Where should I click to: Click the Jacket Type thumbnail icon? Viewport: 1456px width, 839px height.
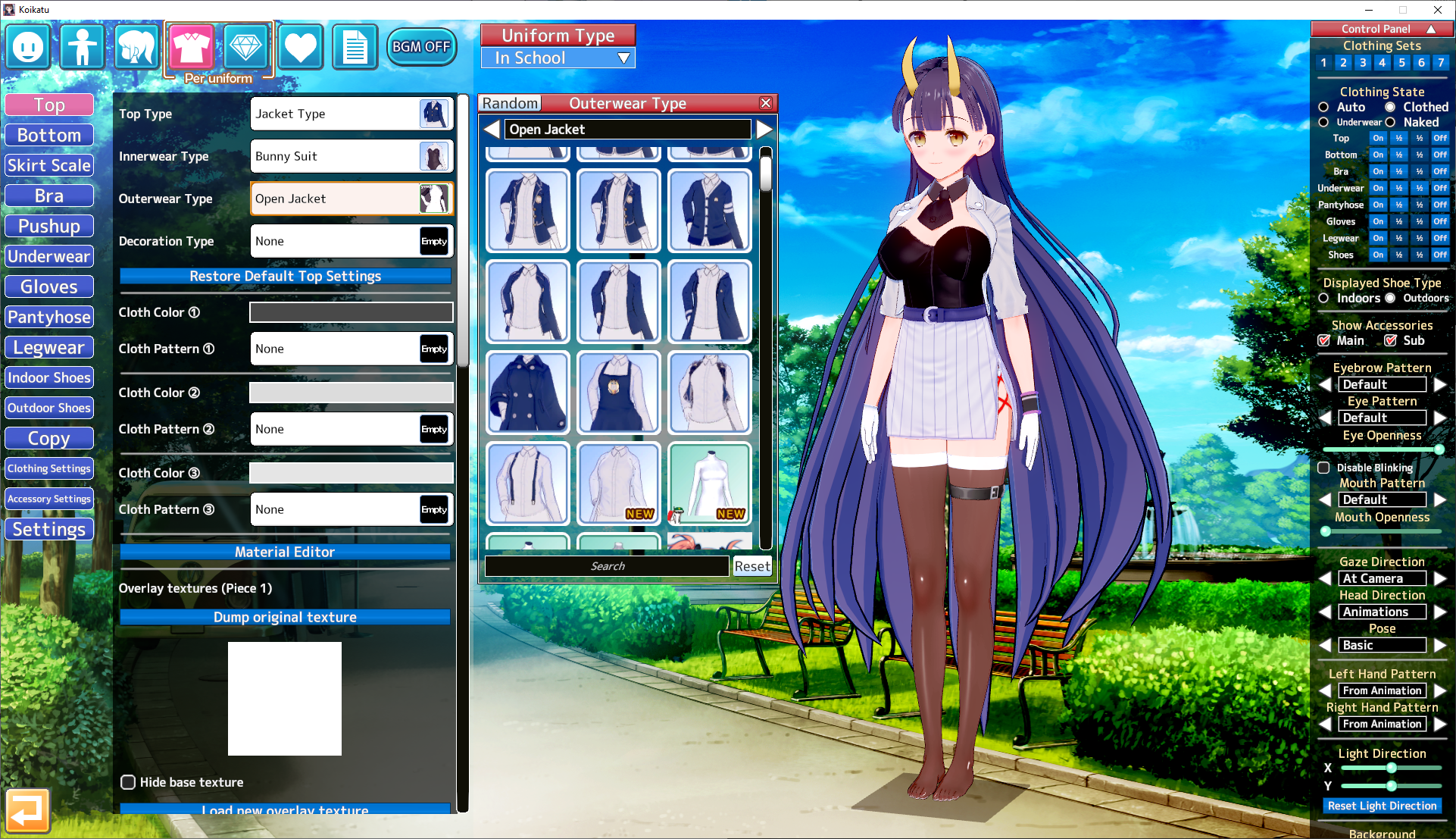pyautogui.click(x=434, y=114)
